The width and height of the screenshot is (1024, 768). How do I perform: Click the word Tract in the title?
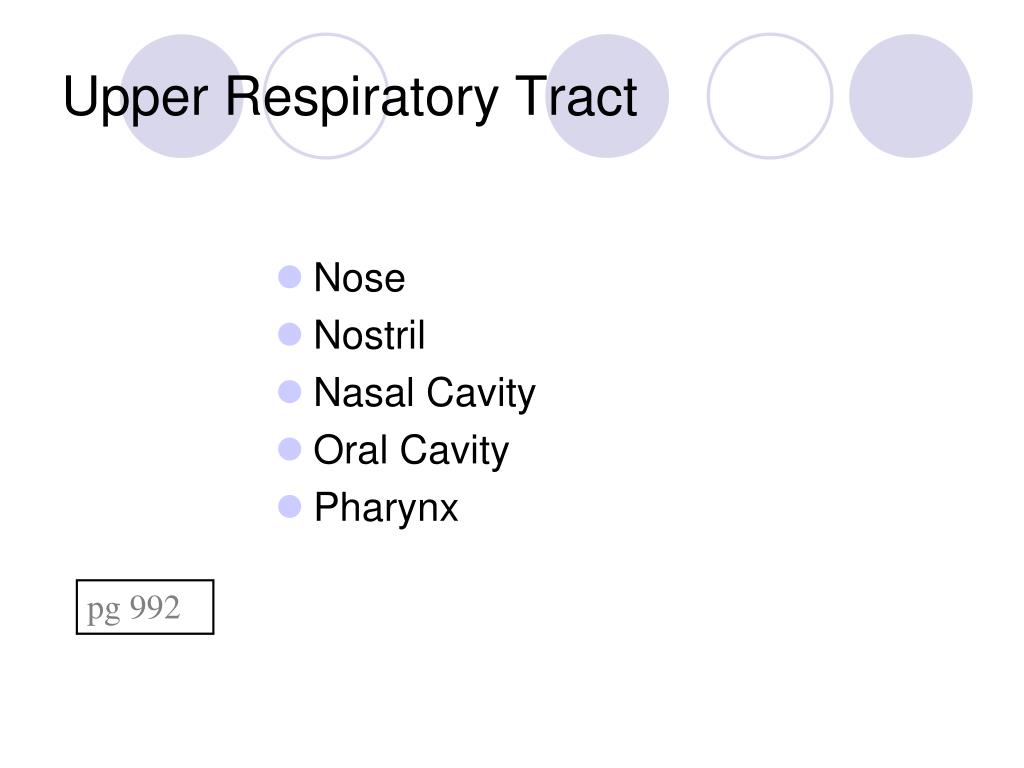point(576,97)
